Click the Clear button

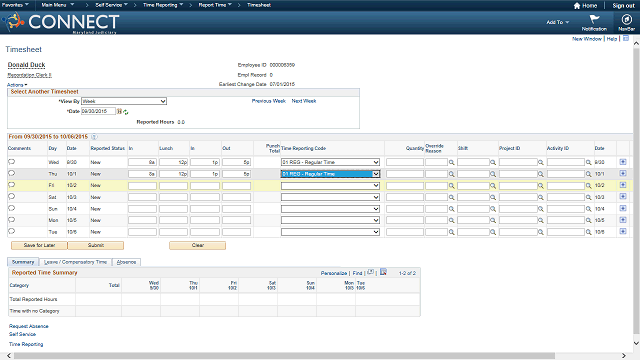[x=198, y=245]
